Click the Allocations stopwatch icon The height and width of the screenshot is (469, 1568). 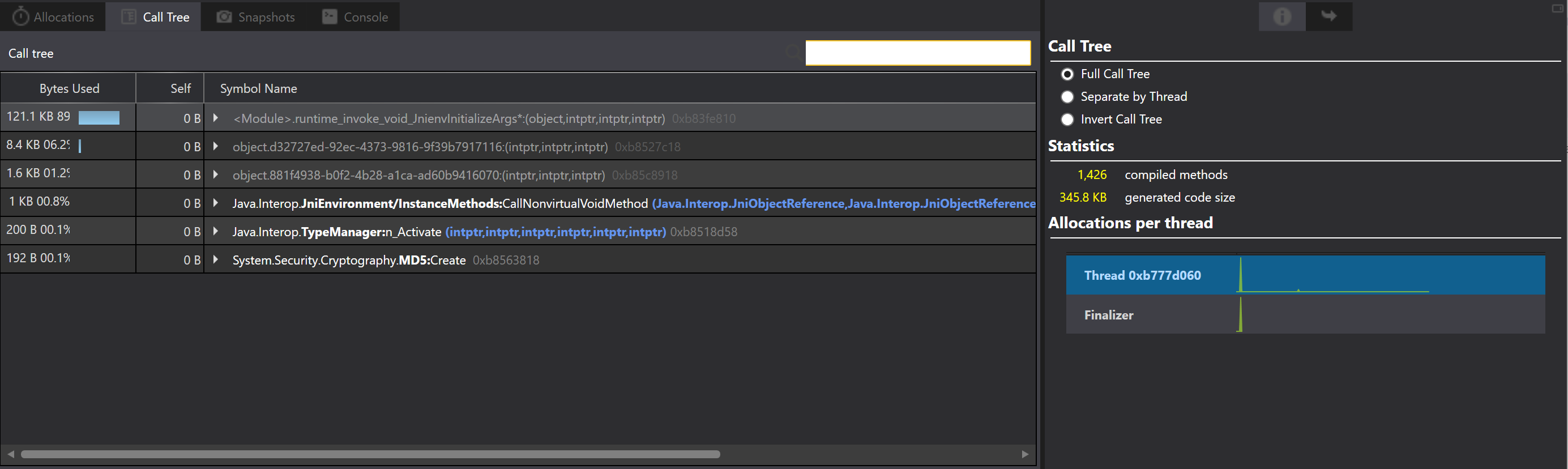[x=20, y=16]
